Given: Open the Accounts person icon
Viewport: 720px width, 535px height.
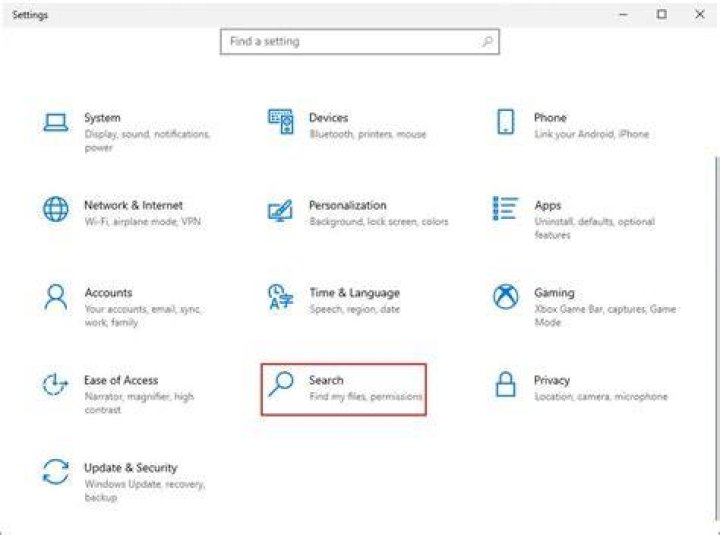Looking at the screenshot, I should pos(56,297).
